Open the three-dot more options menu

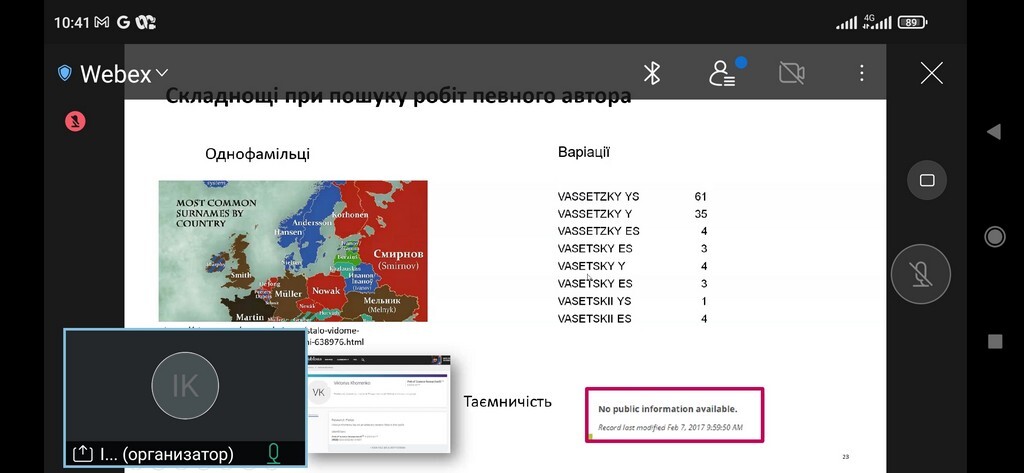click(x=861, y=73)
